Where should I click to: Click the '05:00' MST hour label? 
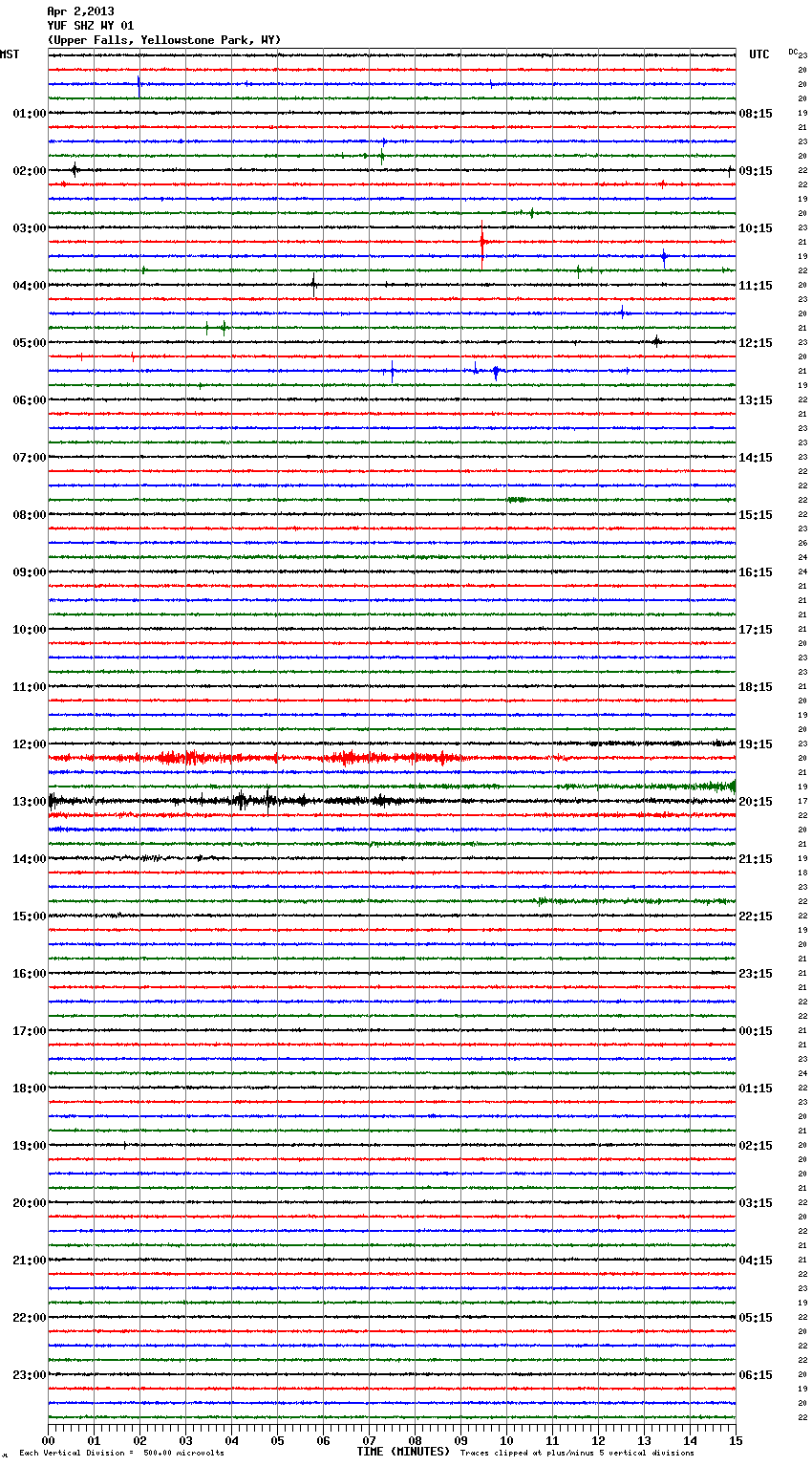pos(30,343)
